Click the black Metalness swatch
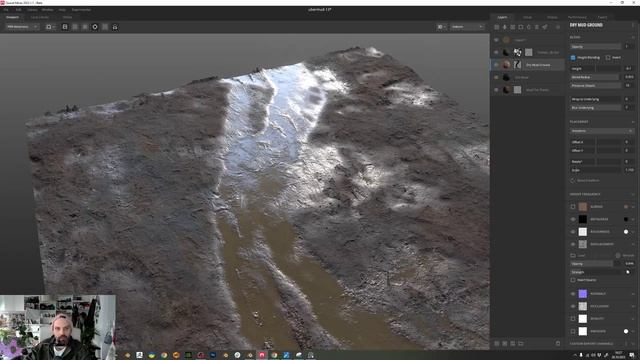 [582, 219]
